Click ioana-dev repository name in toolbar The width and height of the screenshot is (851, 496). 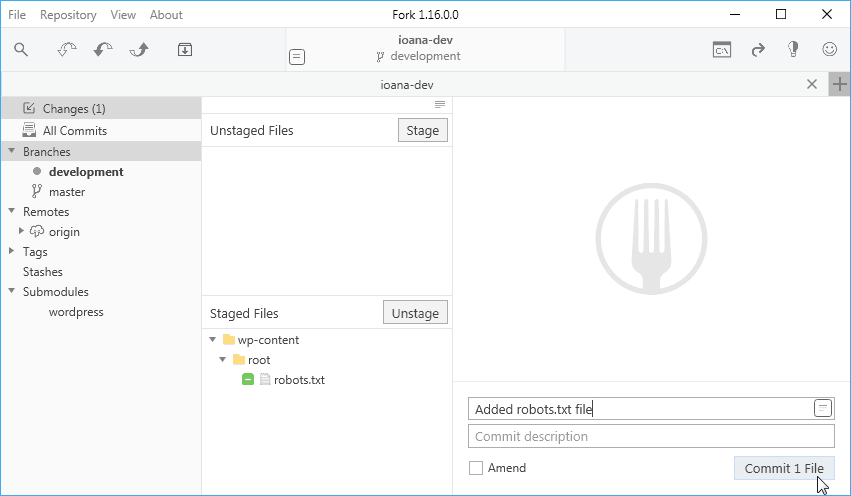pos(426,40)
